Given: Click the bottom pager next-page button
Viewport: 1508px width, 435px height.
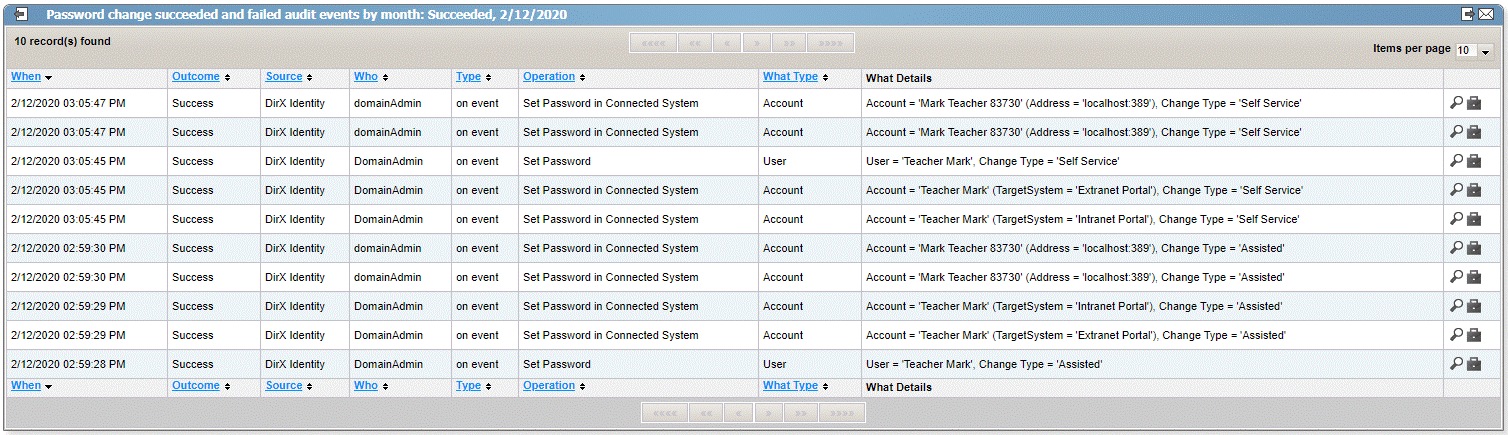Looking at the screenshot, I should tap(768, 413).
